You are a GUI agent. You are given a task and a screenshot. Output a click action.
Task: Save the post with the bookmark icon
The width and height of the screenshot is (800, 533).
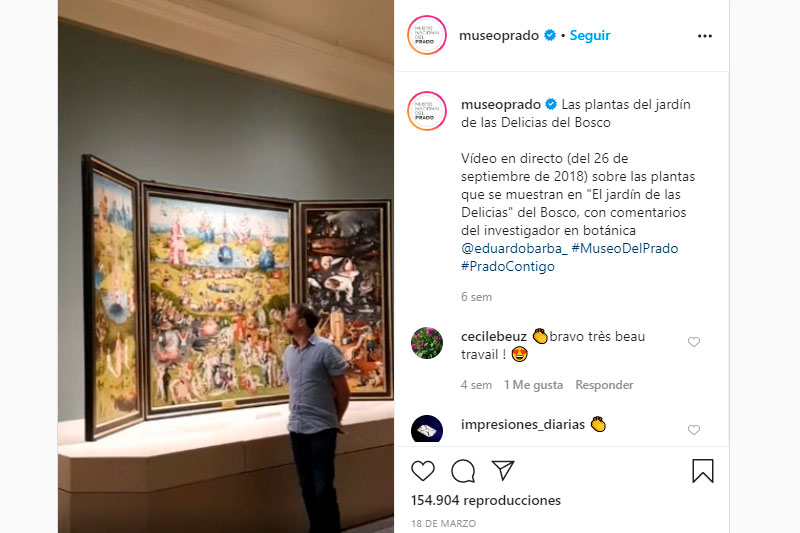point(703,471)
